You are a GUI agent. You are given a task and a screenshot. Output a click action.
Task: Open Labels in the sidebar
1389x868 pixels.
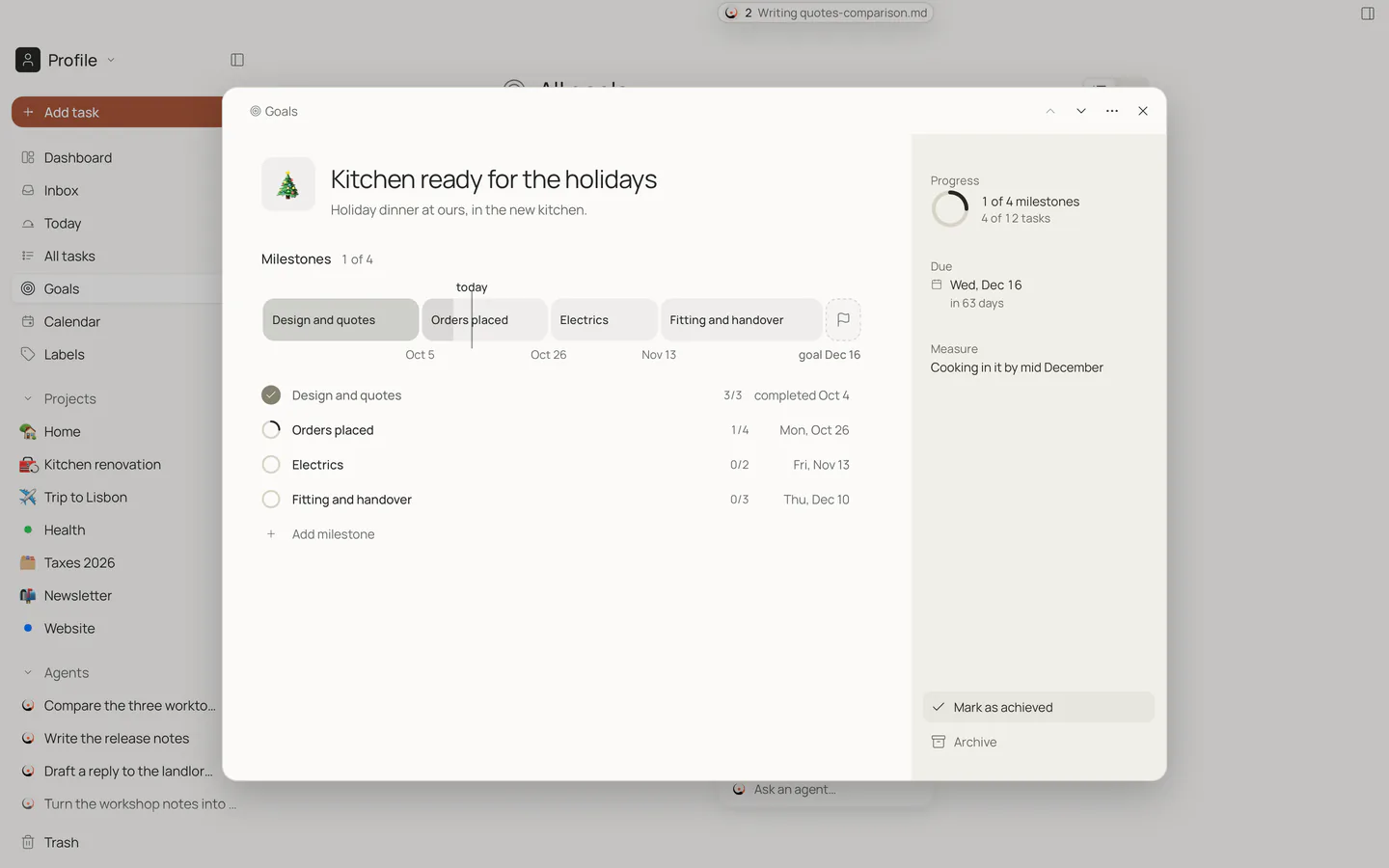[x=117, y=354]
